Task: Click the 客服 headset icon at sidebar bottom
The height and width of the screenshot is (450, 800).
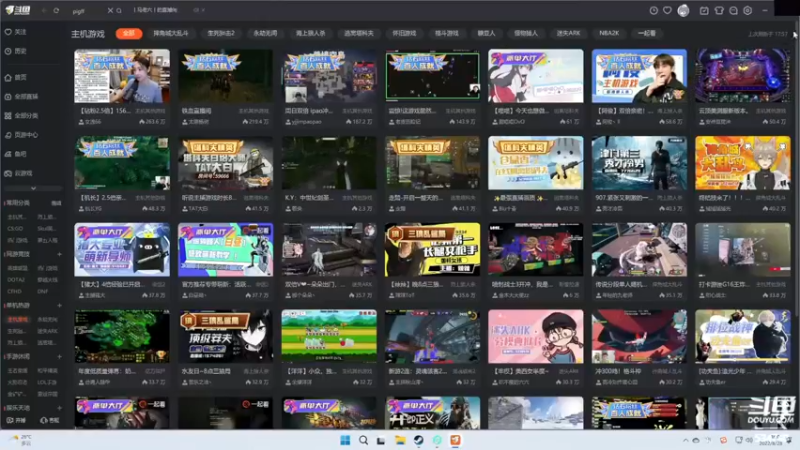Action: [x=50, y=420]
